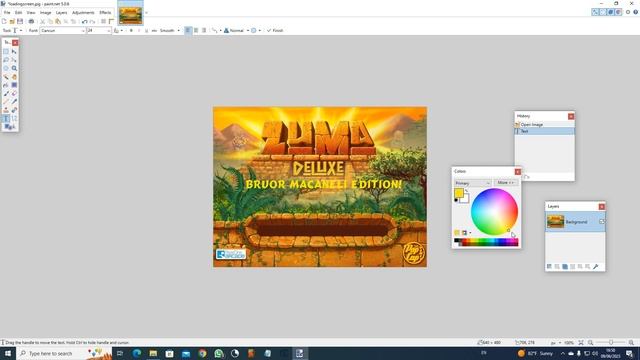Open the Edit menu
Screen dimensions: 640x360
18,13
